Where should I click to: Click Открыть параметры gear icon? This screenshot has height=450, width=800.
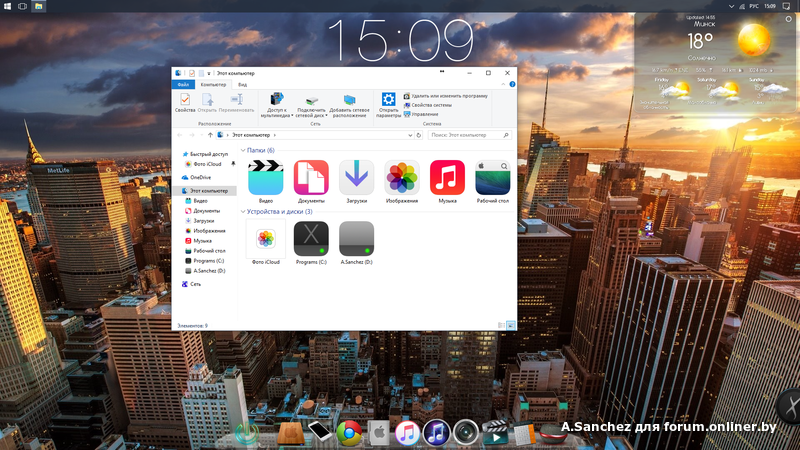[x=389, y=100]
